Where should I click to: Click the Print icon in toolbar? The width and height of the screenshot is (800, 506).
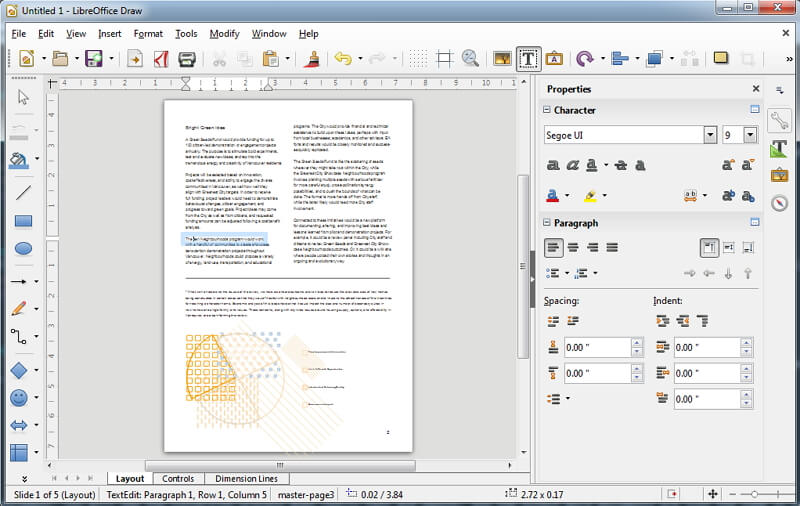click(187, 59)
